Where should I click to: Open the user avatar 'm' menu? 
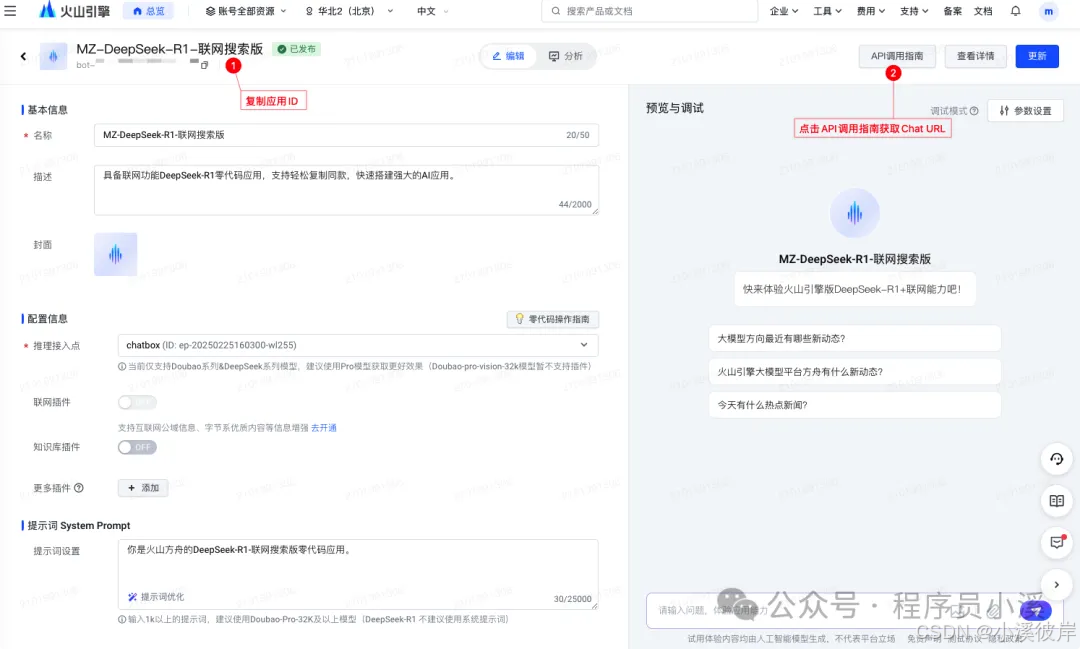[x=1048, y=11]
